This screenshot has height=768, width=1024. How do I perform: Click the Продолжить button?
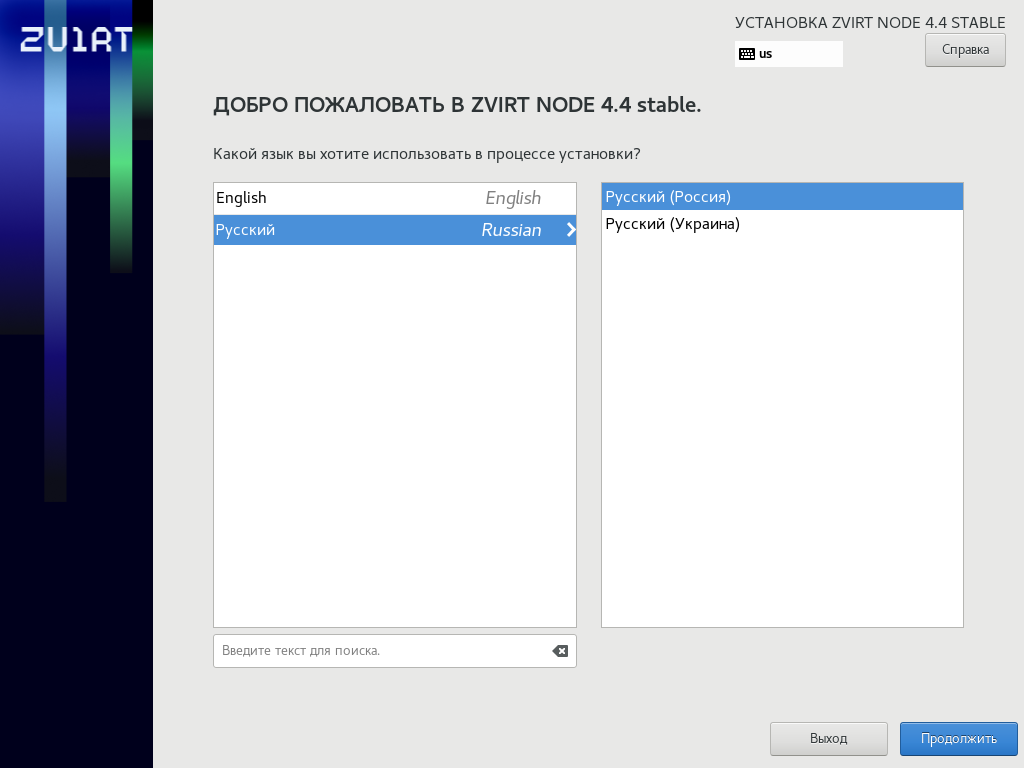pyautogui.click(x=958, y=739)
